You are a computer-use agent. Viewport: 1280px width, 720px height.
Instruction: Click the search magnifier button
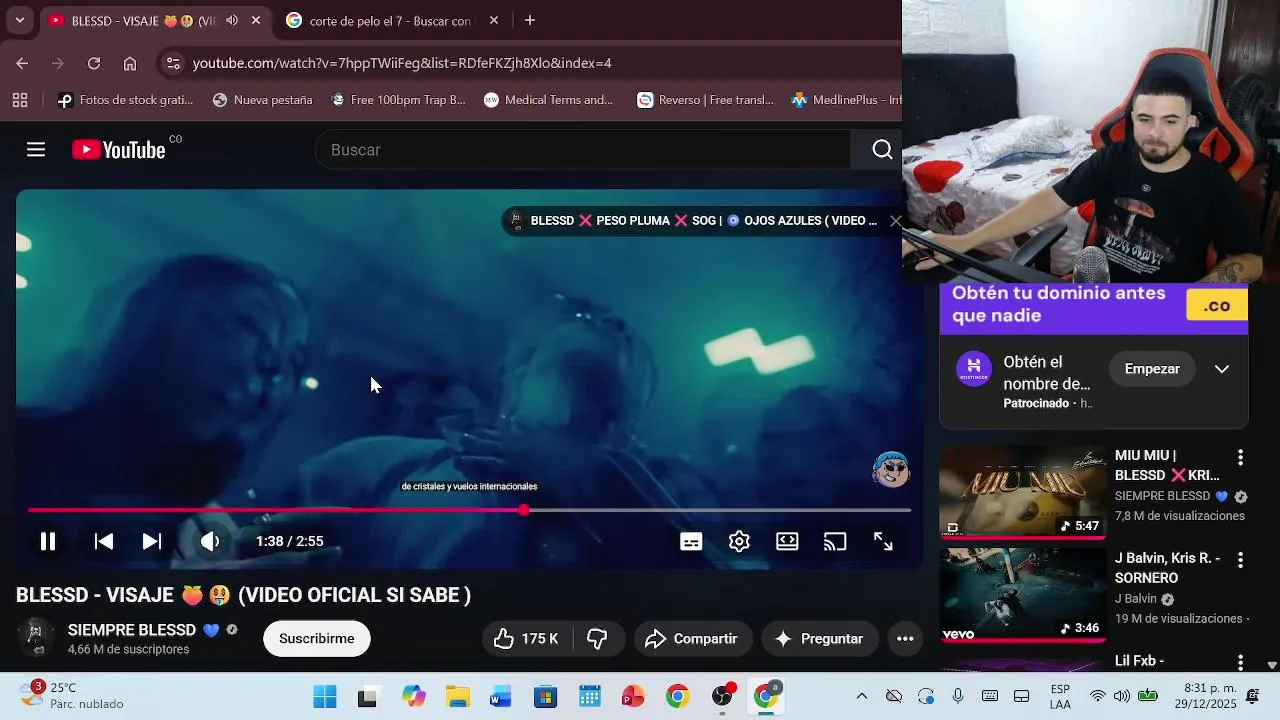881,150
